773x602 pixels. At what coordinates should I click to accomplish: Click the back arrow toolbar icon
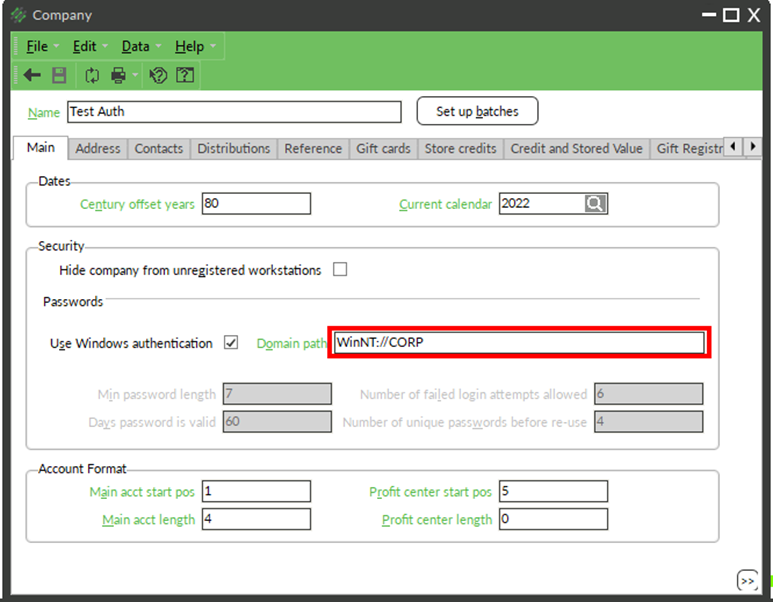(x=32, y=75)
